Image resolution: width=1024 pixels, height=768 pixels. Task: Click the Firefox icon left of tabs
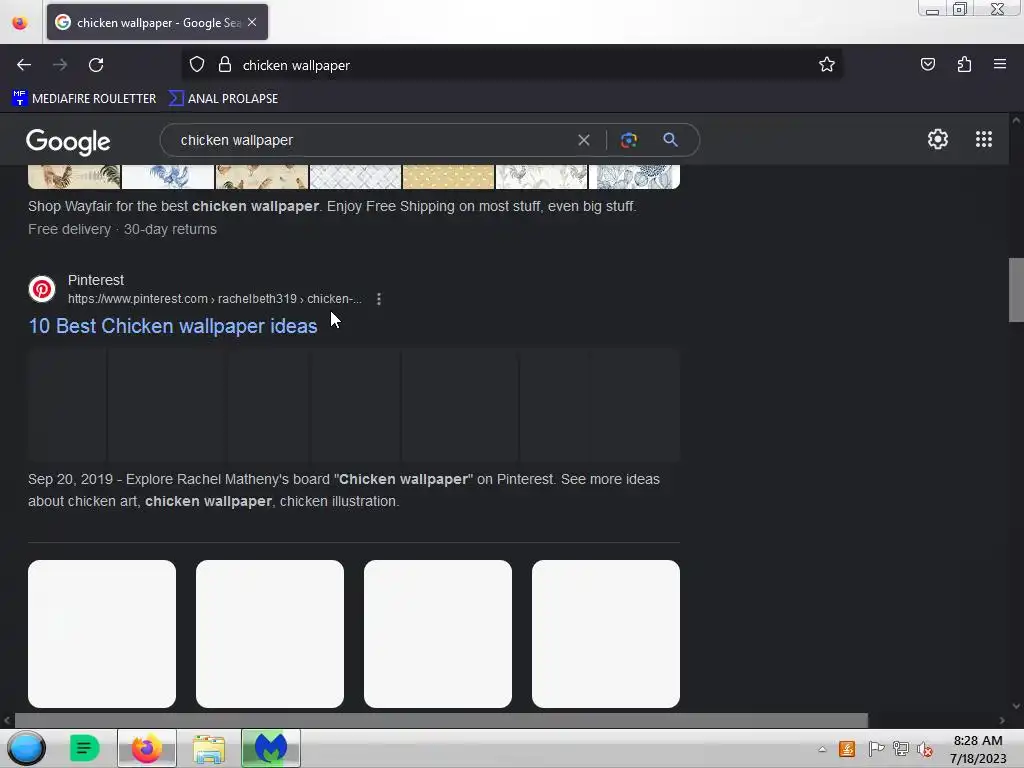click(x=20, y=23)
